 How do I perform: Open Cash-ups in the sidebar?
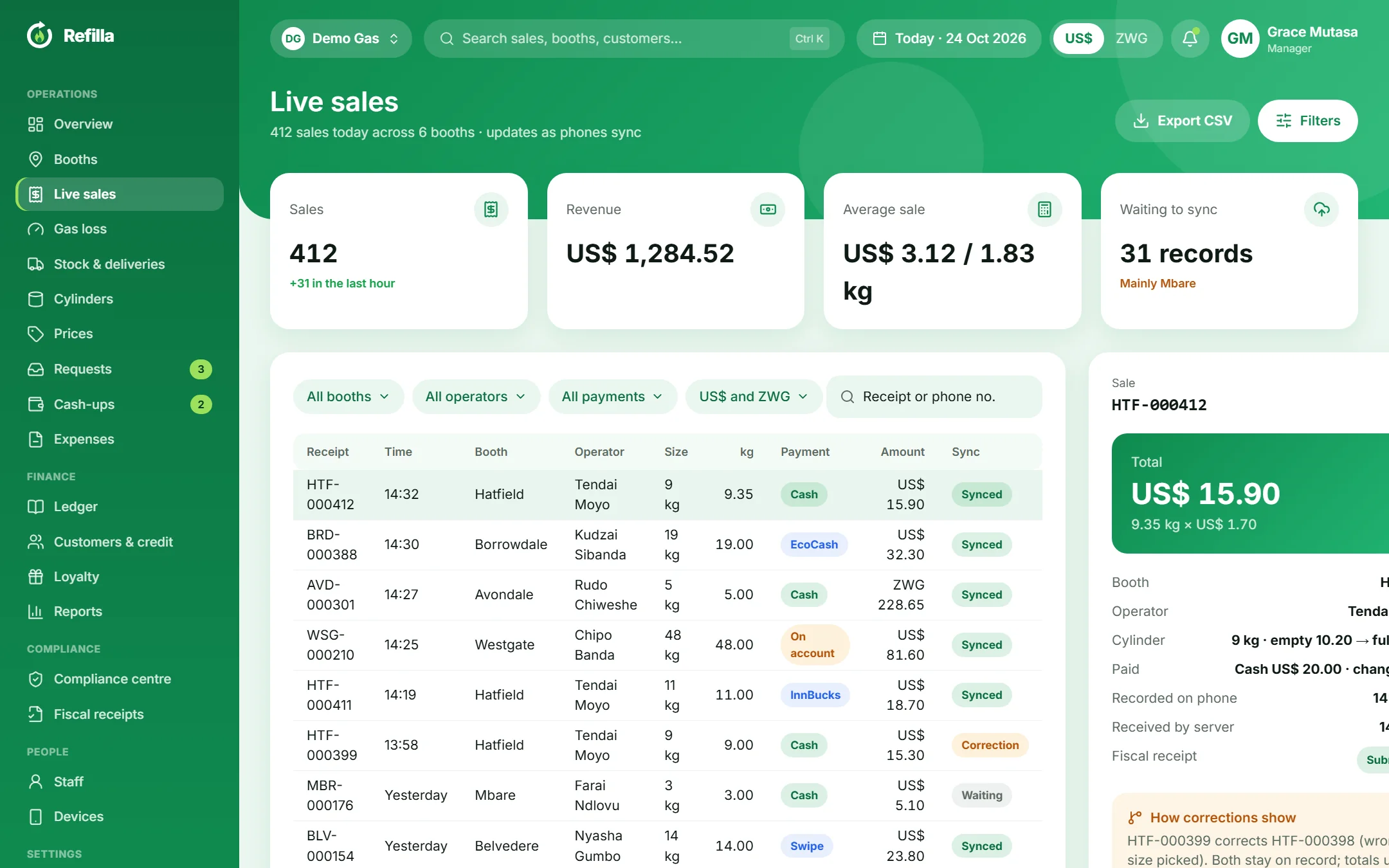pyautogui.click(x=120, y=404)
